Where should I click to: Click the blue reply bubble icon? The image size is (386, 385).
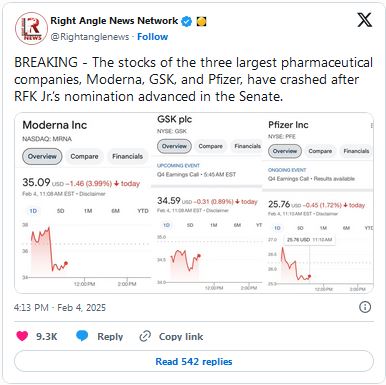click(82, 336)
